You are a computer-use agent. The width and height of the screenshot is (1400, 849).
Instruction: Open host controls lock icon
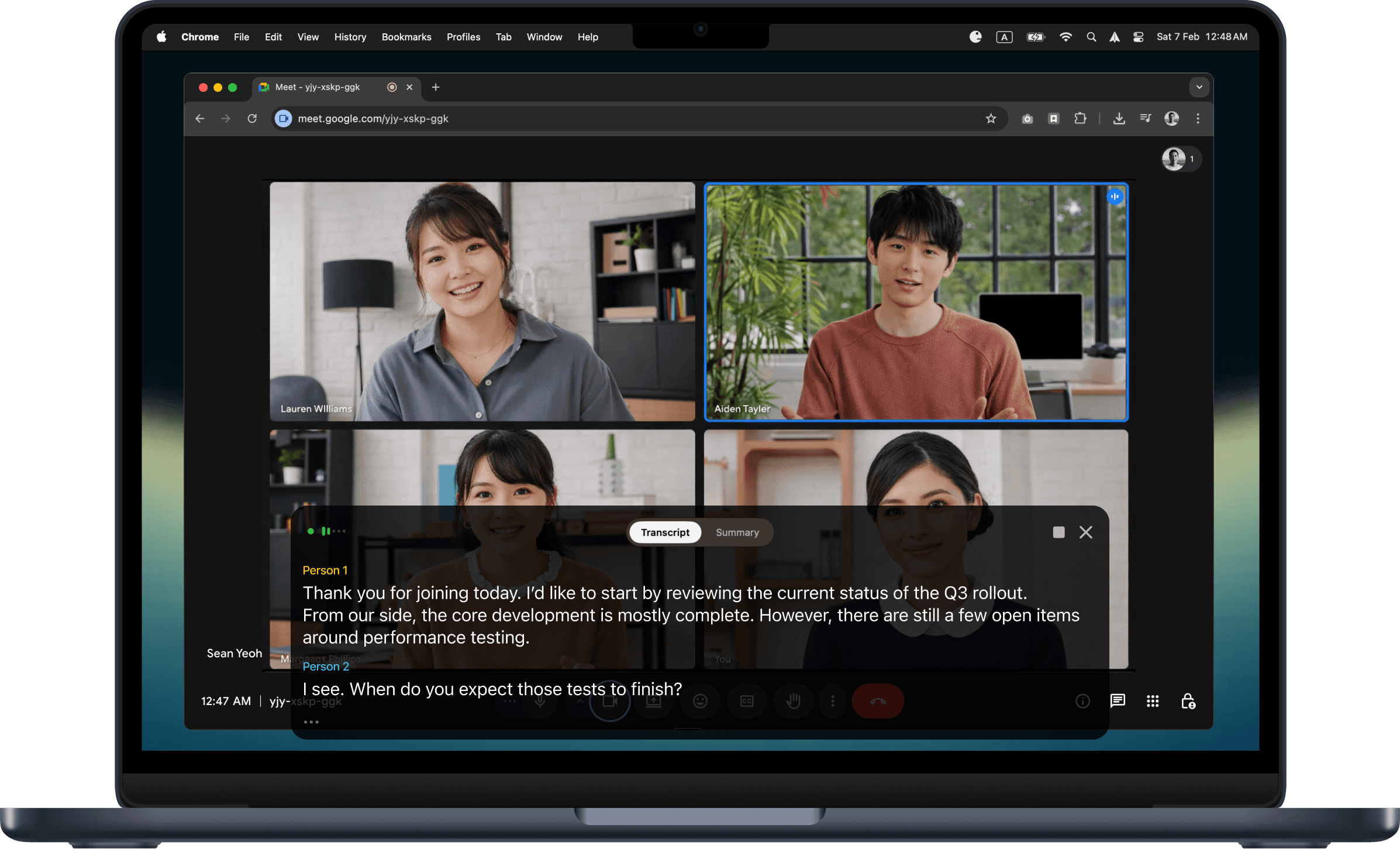[x=1188, y=700]
